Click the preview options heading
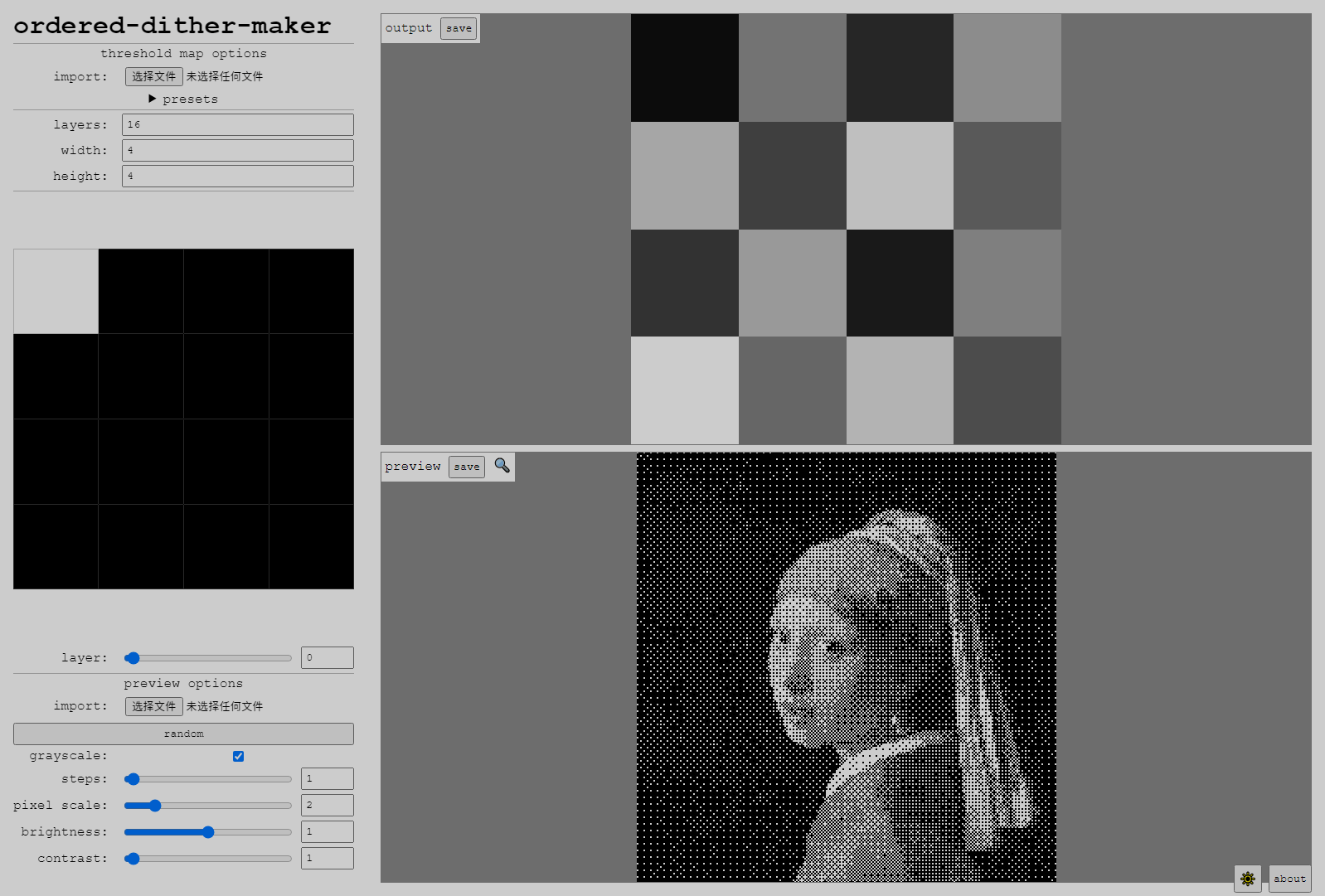 183,683
